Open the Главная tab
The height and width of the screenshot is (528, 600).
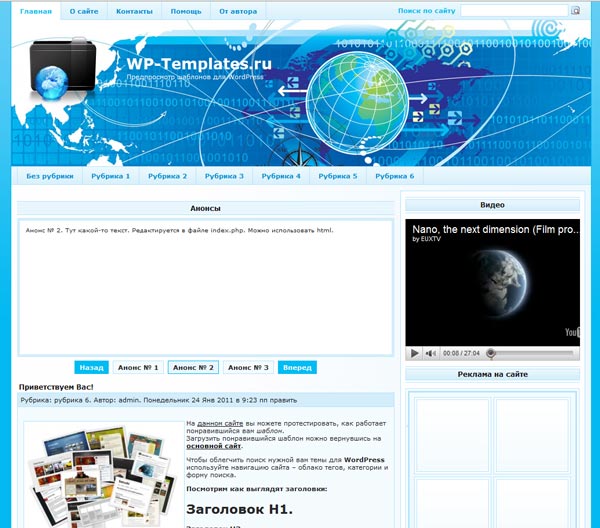tap(36, 11)
